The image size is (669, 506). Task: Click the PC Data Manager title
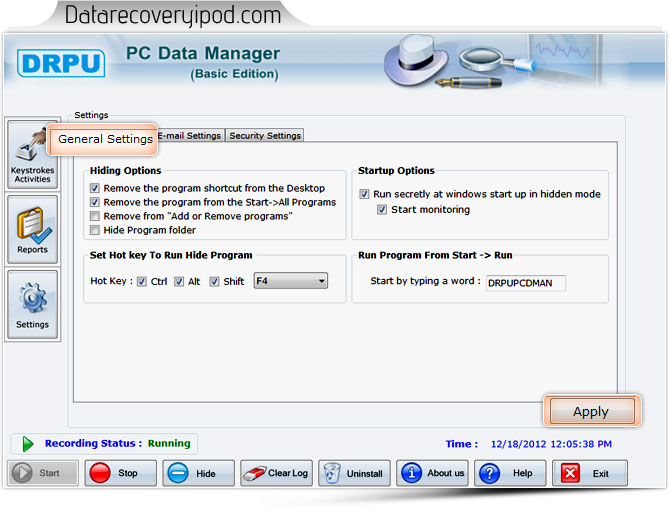203,53
